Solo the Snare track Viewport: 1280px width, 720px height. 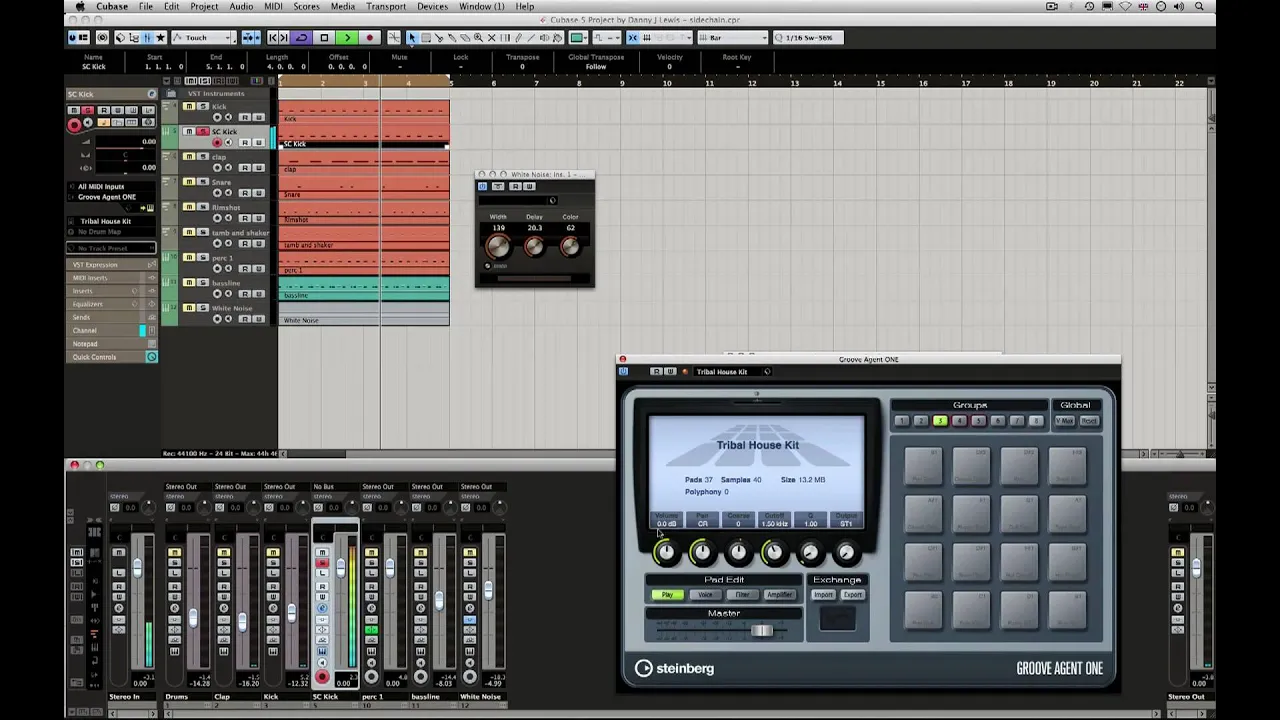pyautogui.click(x=204, y=182)
